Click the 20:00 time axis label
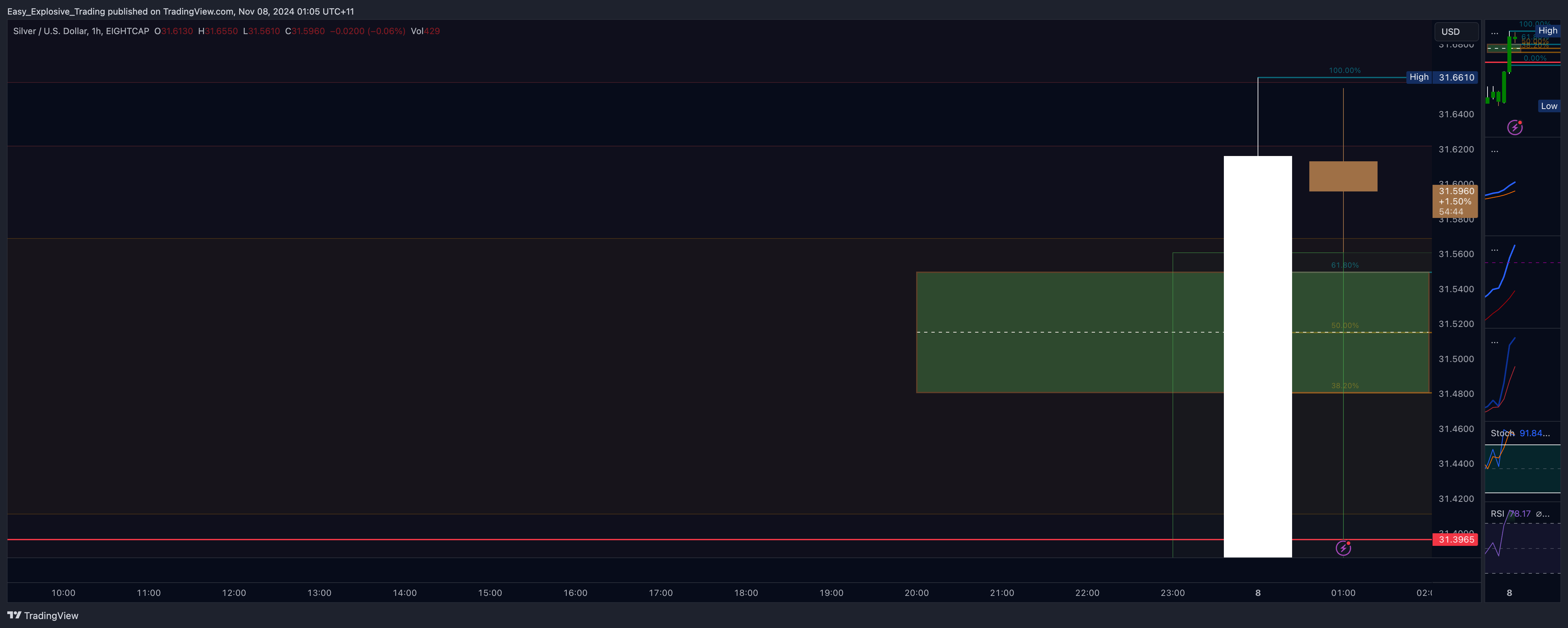Image resolution: width=1568 pixels, height=628 pixels. click(917, 593)
